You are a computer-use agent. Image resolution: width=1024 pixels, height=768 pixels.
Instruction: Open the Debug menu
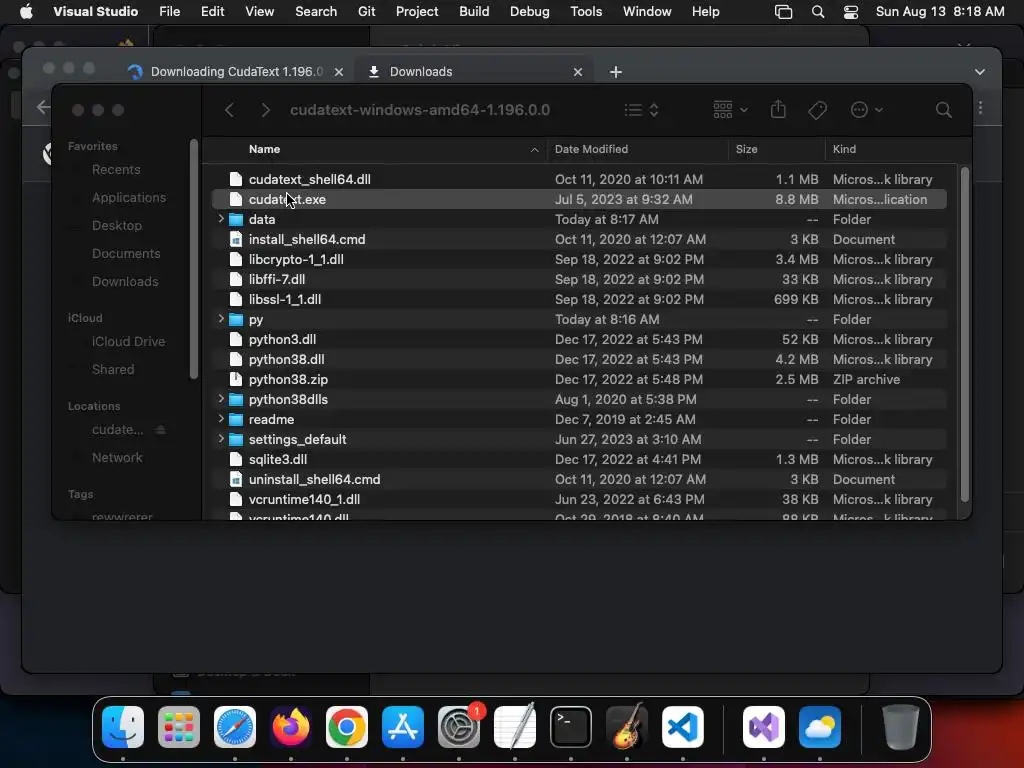pyautogui.click(x=529, y=12)
